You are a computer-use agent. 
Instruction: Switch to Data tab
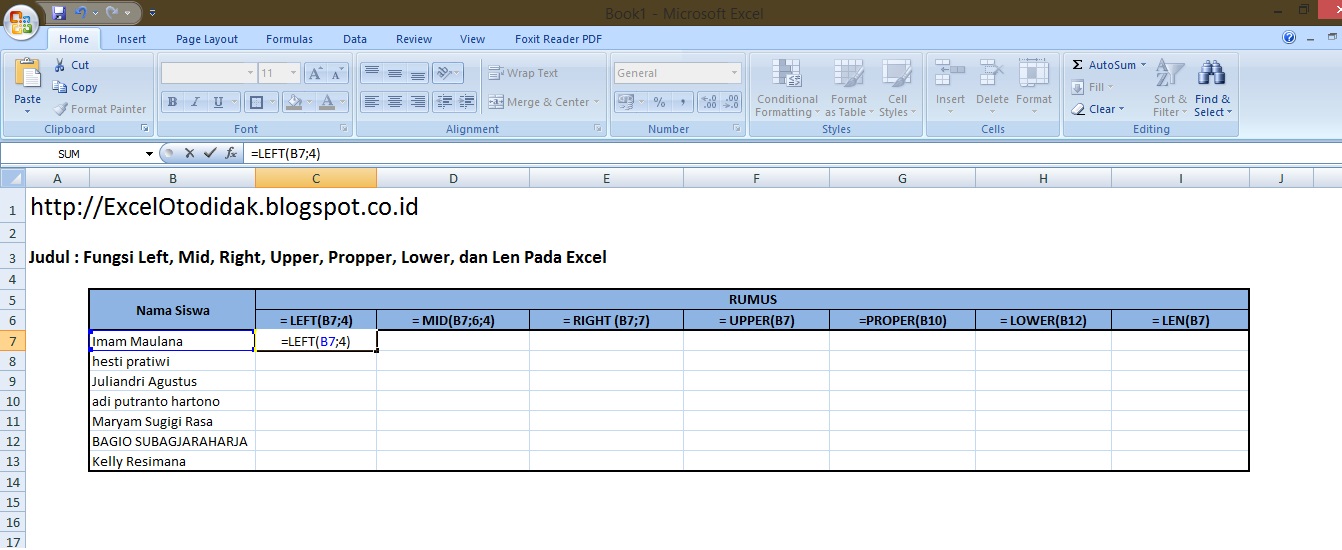click(355, 39)
